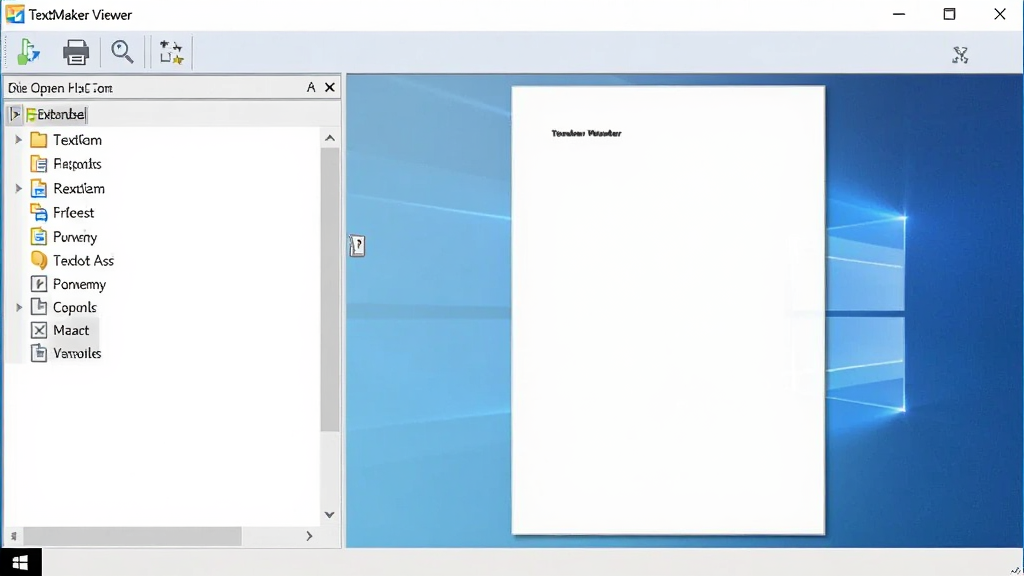Select the Purwerıy tree label
Viewport: 1024px width, 576px height.
(x=74, y=237)
